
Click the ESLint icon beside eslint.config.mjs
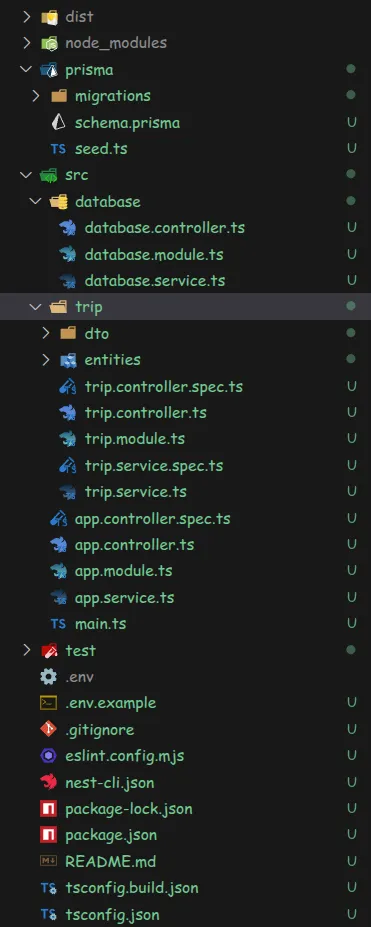(x=48, y=756)
